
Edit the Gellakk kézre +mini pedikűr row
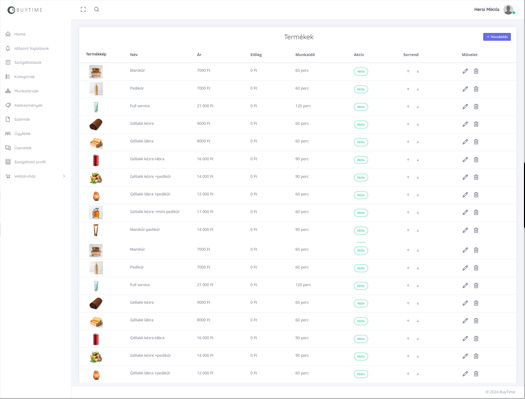point(465,212)
